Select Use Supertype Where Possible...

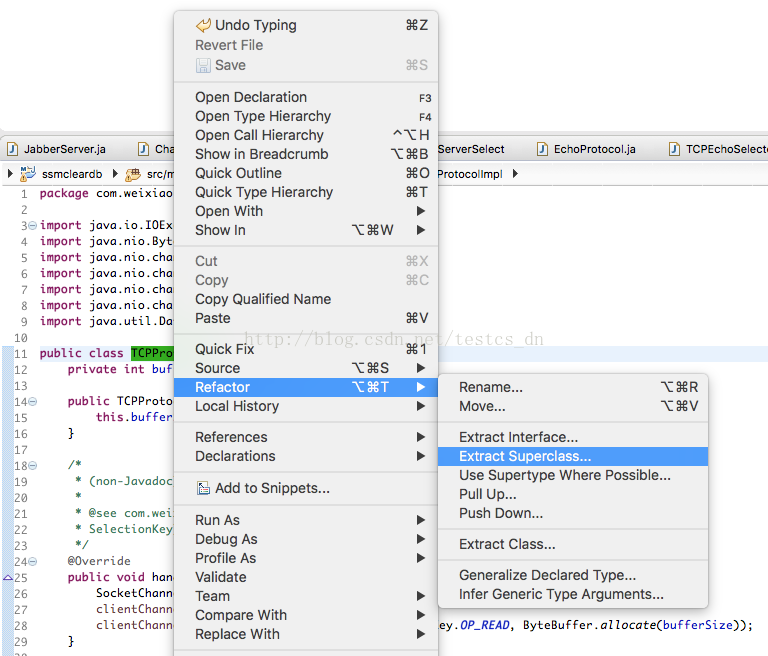[573, 475]
